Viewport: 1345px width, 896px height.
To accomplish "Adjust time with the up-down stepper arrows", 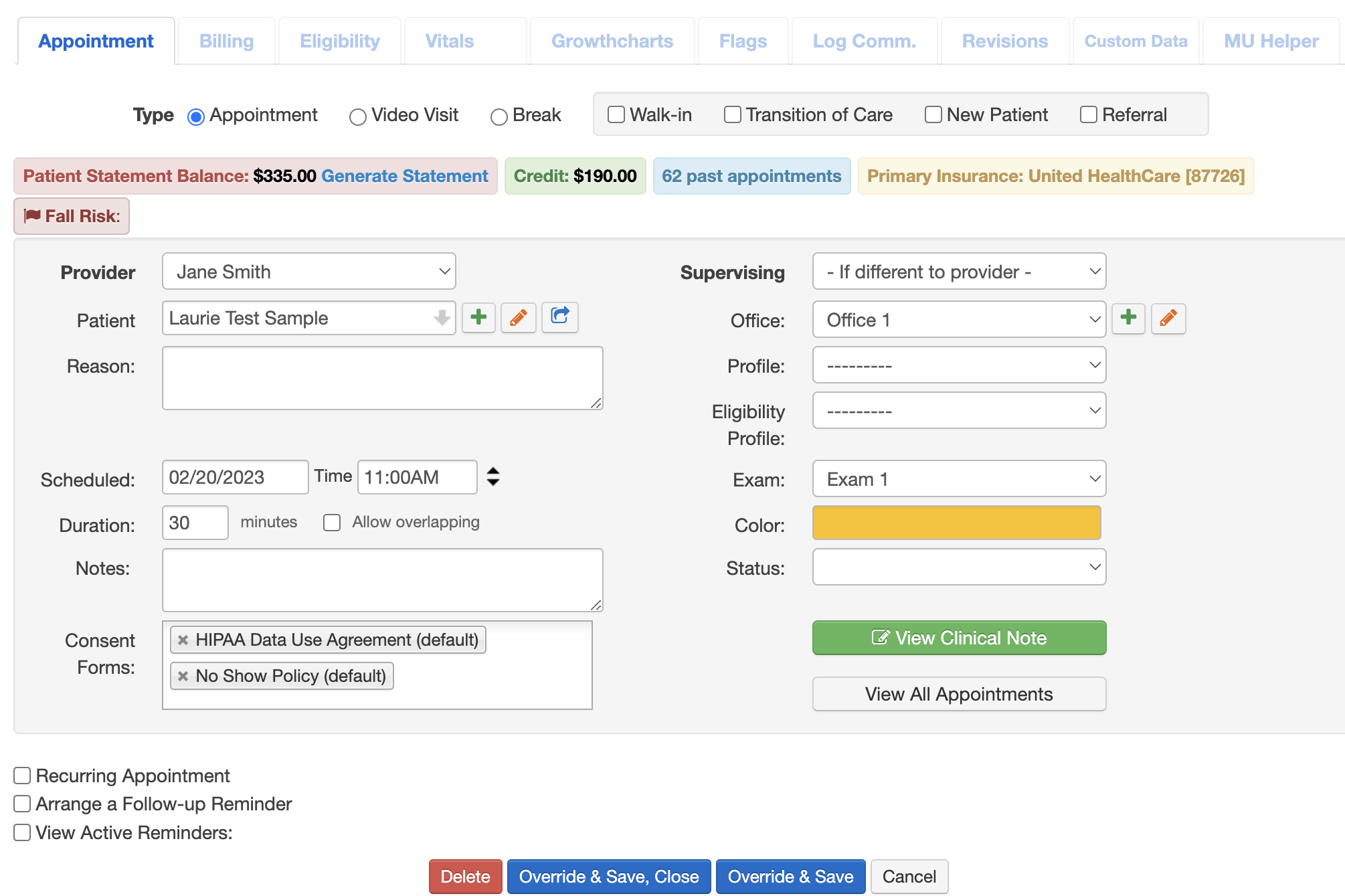I will [x=493, y=476].
